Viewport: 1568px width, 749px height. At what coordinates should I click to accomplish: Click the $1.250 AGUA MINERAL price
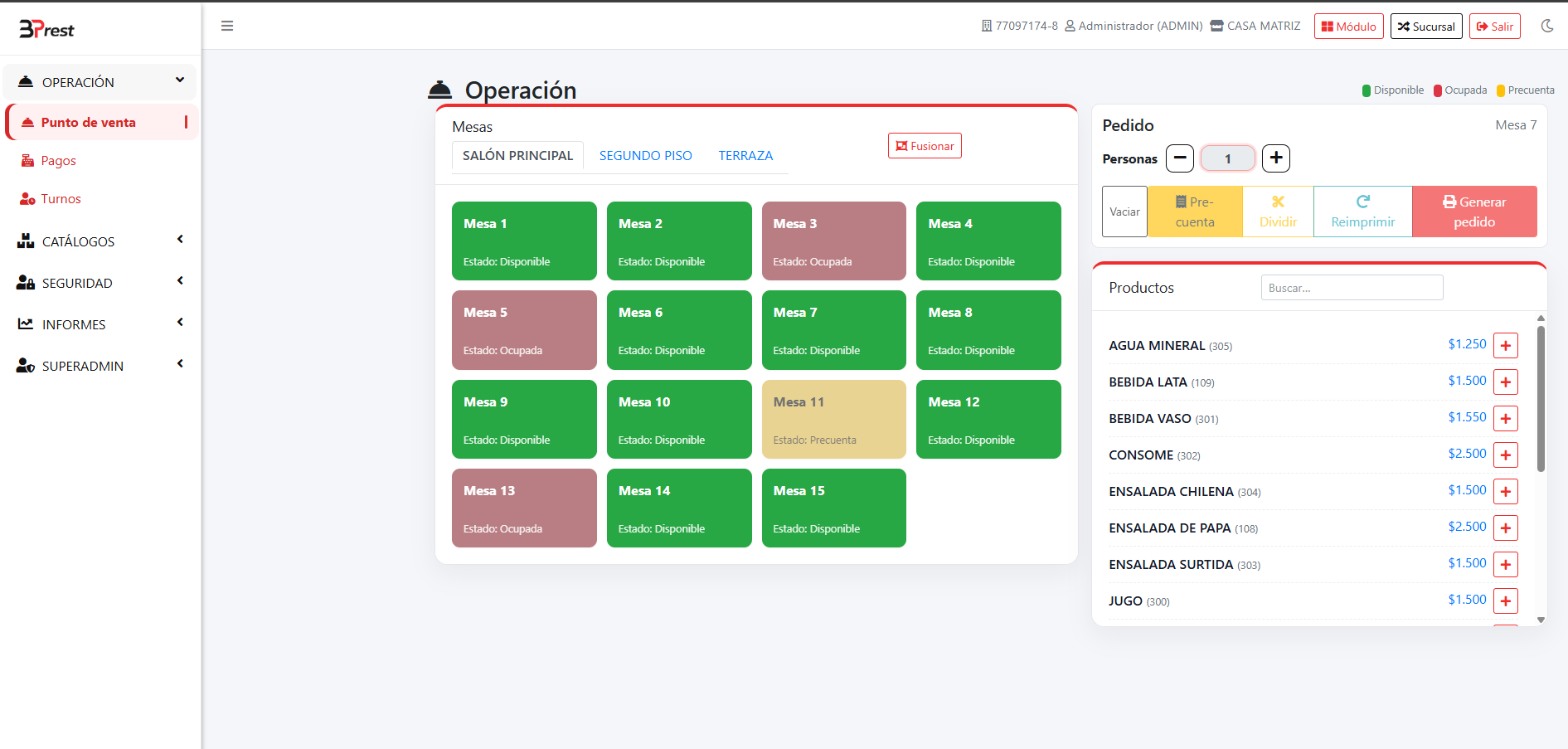(1467, 344)
